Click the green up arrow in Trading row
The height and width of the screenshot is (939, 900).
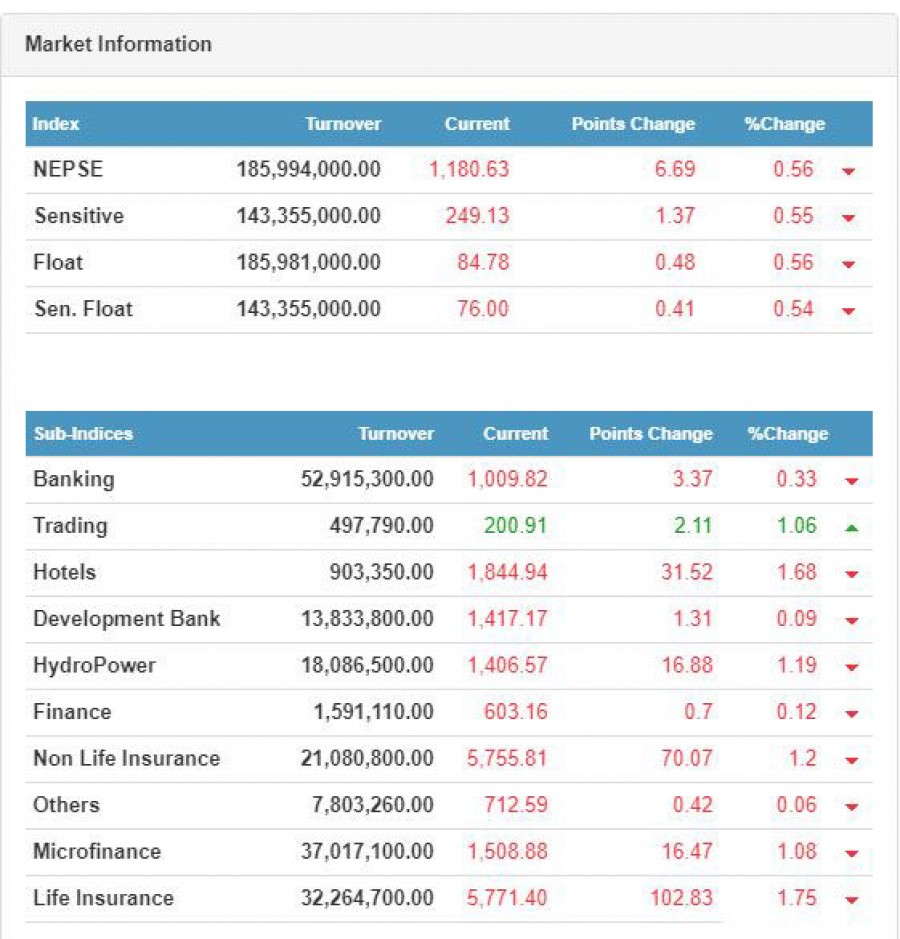pyautogui.click(x=851, y=527)
